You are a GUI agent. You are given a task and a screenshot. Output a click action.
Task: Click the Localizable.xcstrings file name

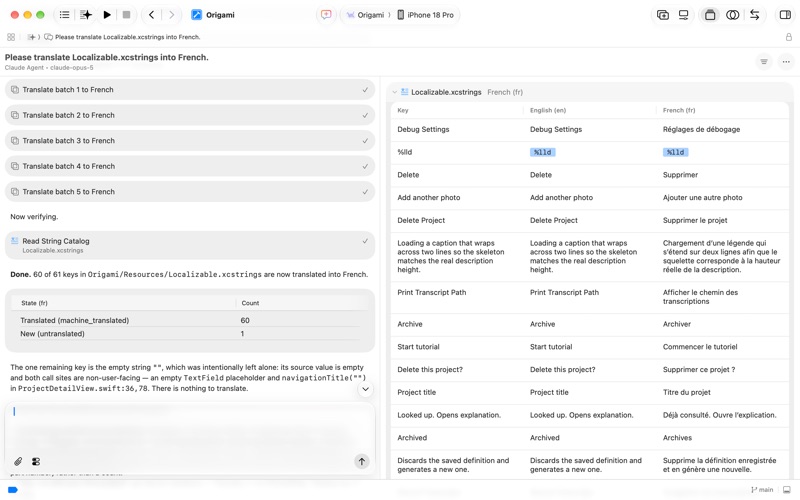(x=446, y=92)
